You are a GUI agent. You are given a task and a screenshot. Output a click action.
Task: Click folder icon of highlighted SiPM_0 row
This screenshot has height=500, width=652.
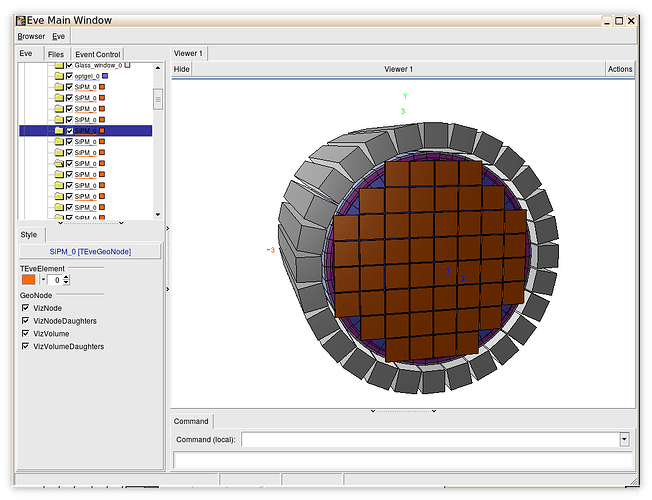(x=59, y=131)
